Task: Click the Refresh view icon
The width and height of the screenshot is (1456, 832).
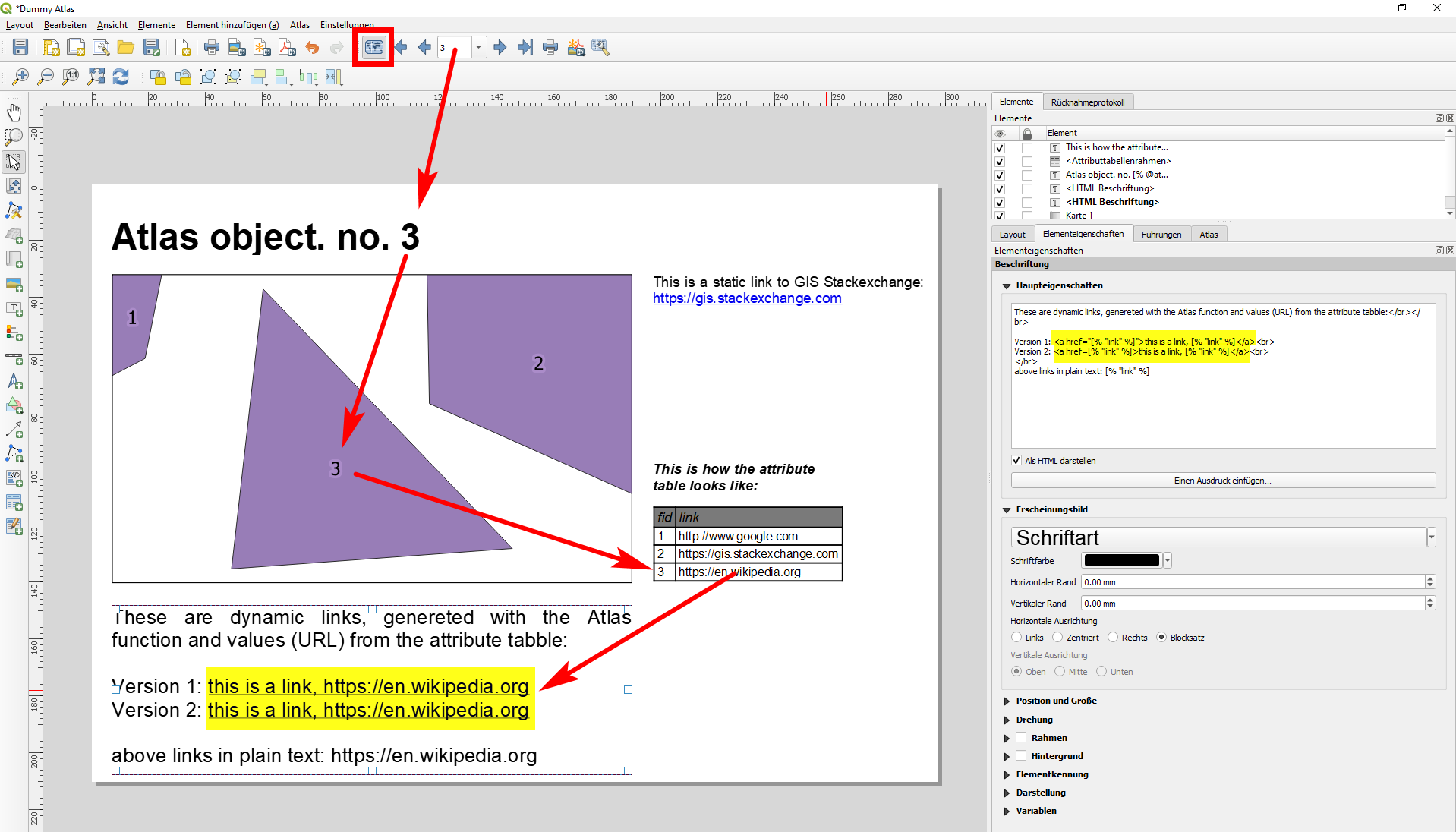Action: (121, 77)
